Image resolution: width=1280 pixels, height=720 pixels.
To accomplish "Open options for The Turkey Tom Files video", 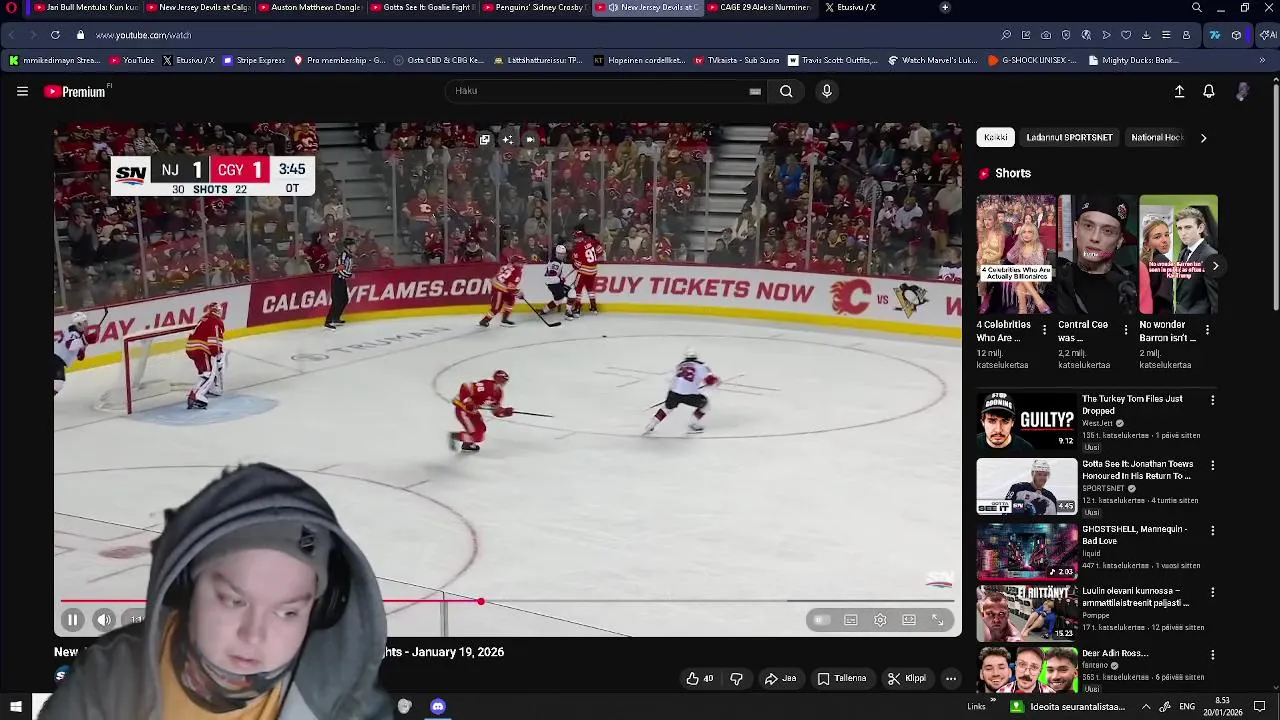I will pyautogui.click(x=1213, y=400).
